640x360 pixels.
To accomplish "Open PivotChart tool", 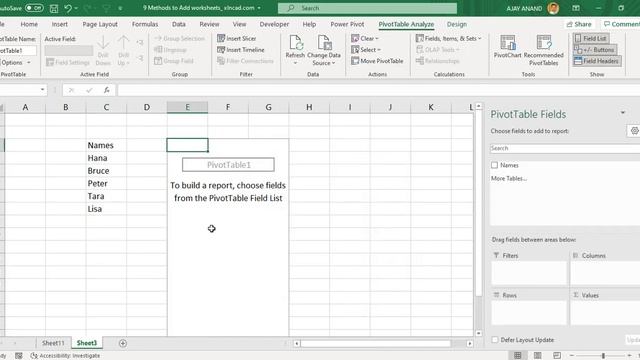I will (507, 47).
